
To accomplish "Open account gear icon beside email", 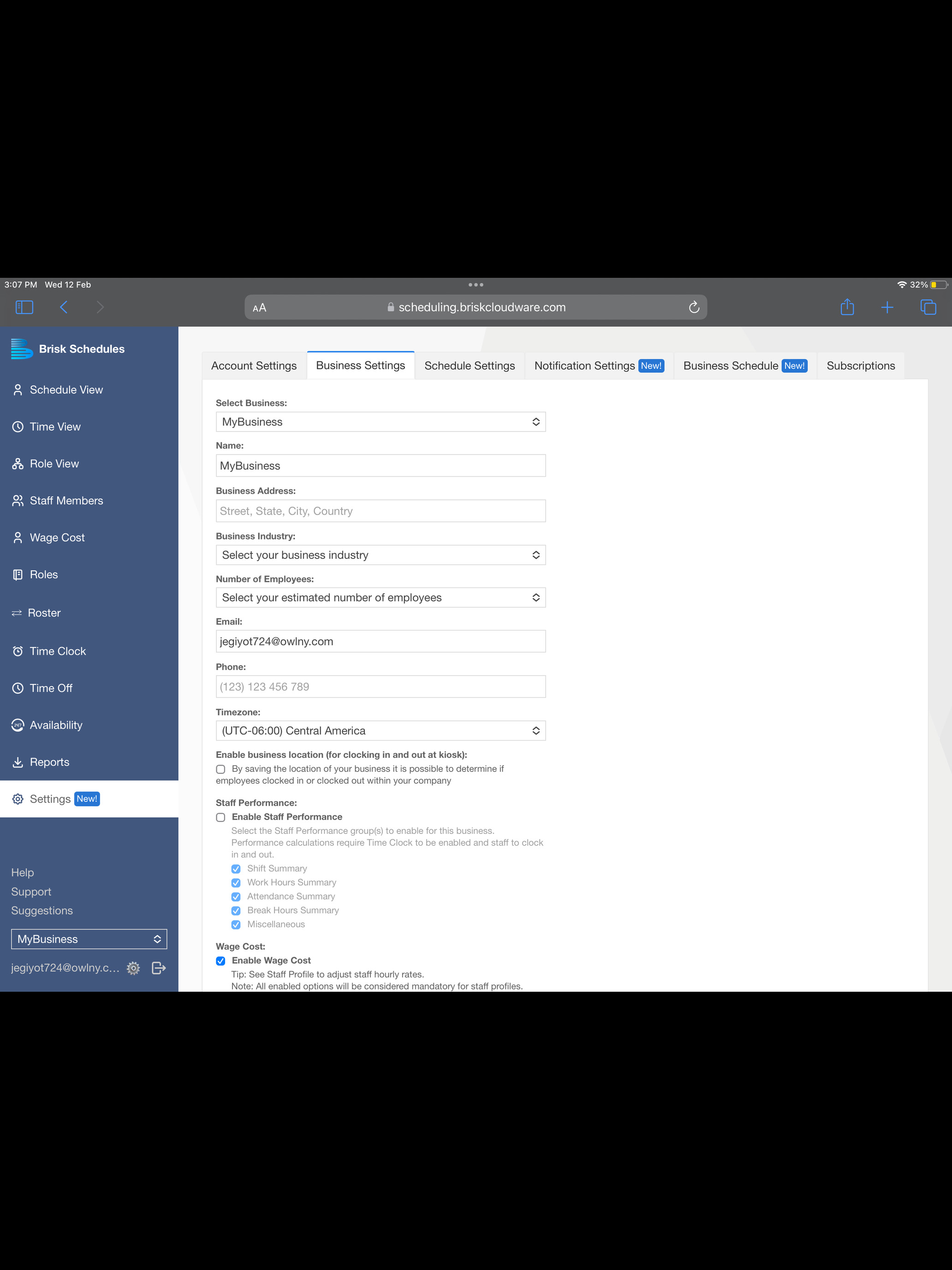I will tap(133, 968).
